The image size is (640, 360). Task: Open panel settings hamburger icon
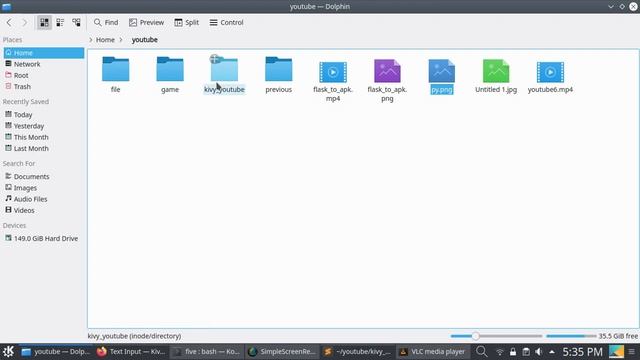click(632, 352)
